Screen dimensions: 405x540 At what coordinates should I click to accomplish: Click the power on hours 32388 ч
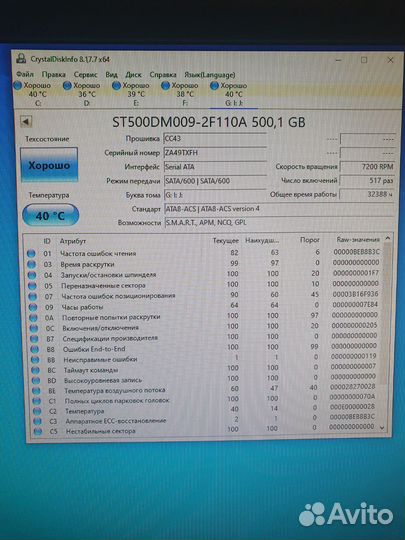pos(367,194)
